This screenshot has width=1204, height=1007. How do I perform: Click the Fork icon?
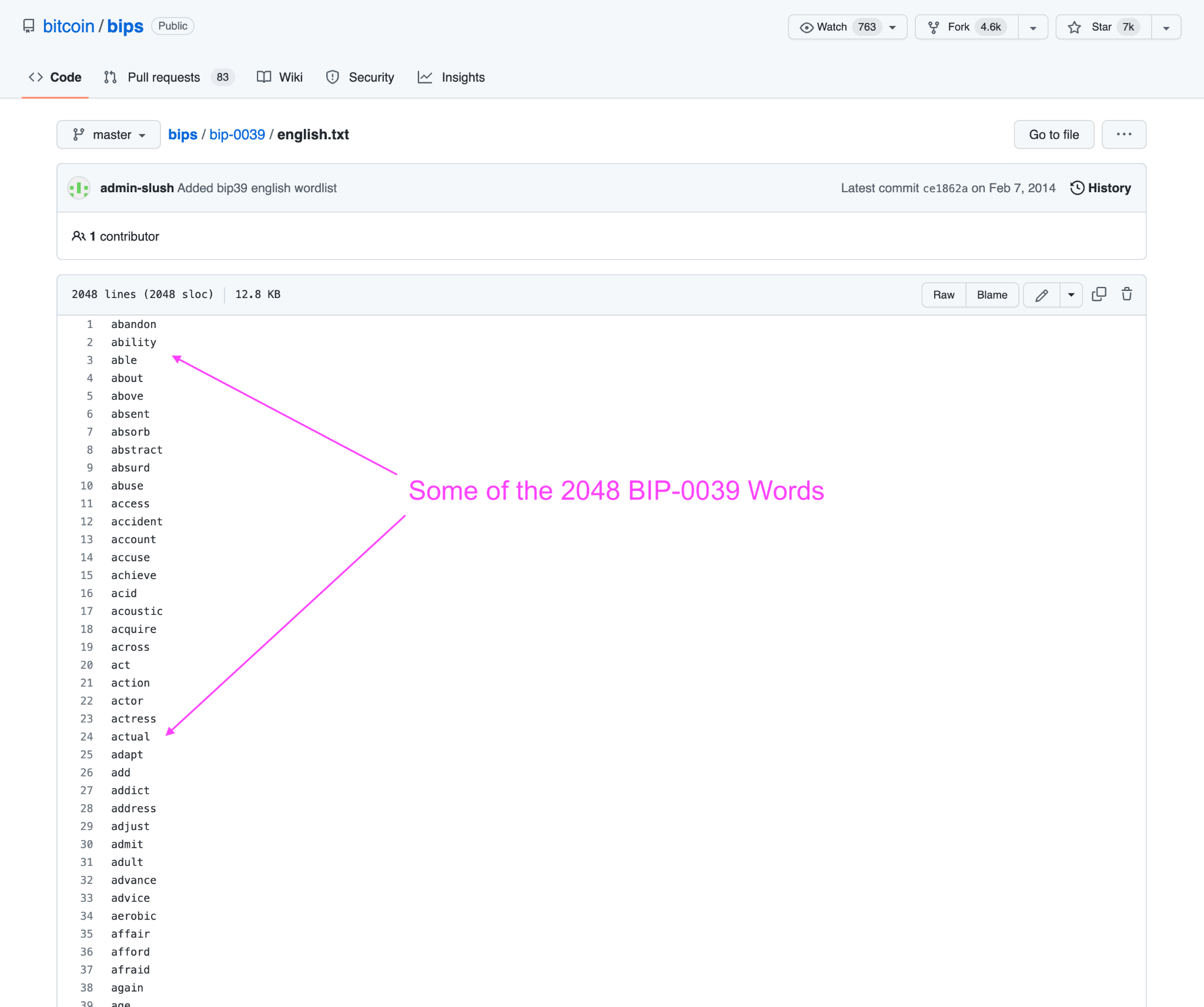(x=934, y=27)
